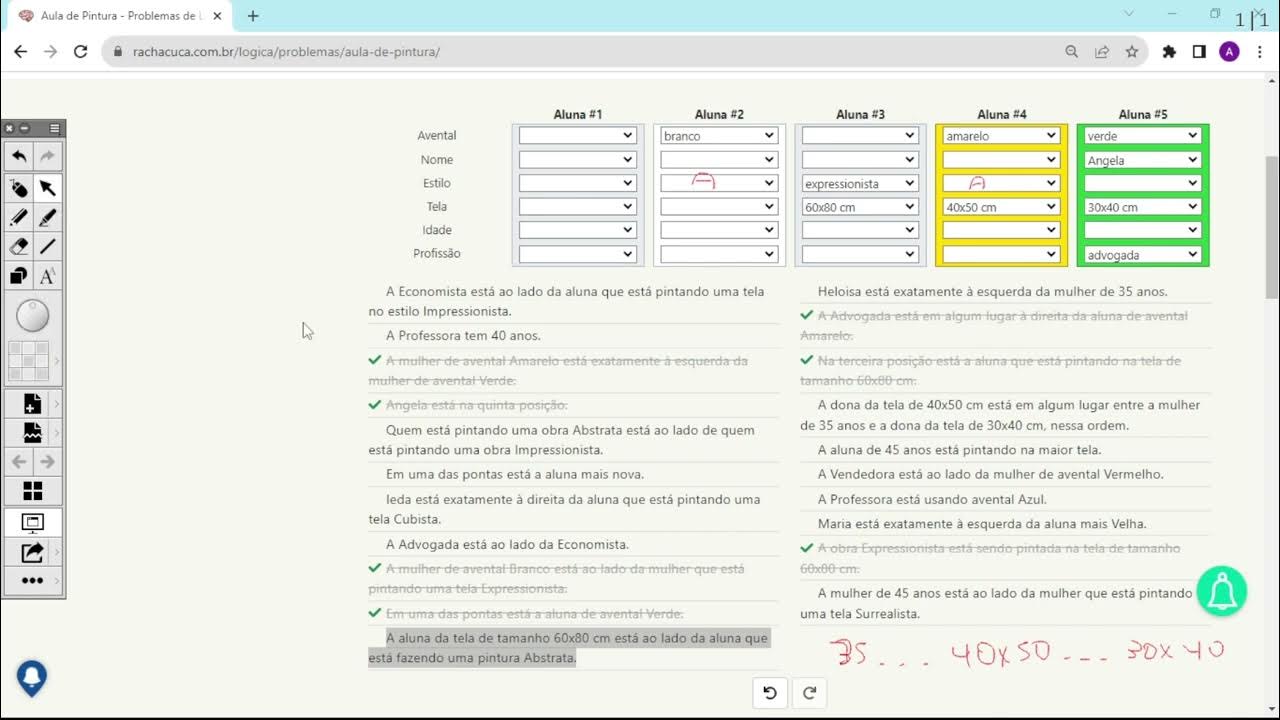The width and height of the screenshot is (1280, 720).
Task: Open Aluna #3 Estilo dropdown showing expressionista
Action: coord(860,183)
